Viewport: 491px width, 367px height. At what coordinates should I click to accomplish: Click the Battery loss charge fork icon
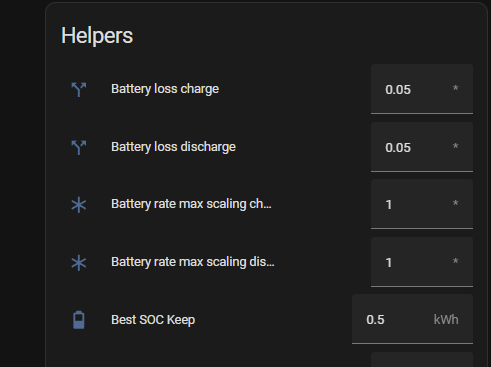(x=79, y=89)
